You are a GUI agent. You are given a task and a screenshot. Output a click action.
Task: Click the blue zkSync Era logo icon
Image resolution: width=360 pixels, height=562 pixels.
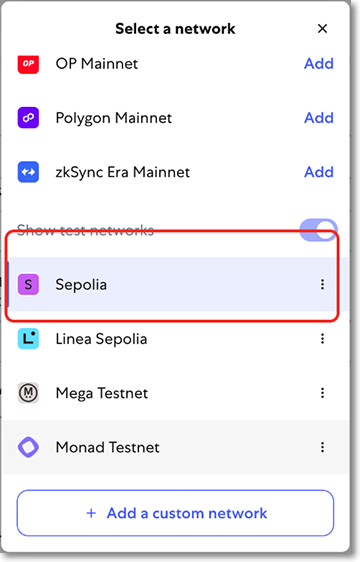click(x=28, y=172)
